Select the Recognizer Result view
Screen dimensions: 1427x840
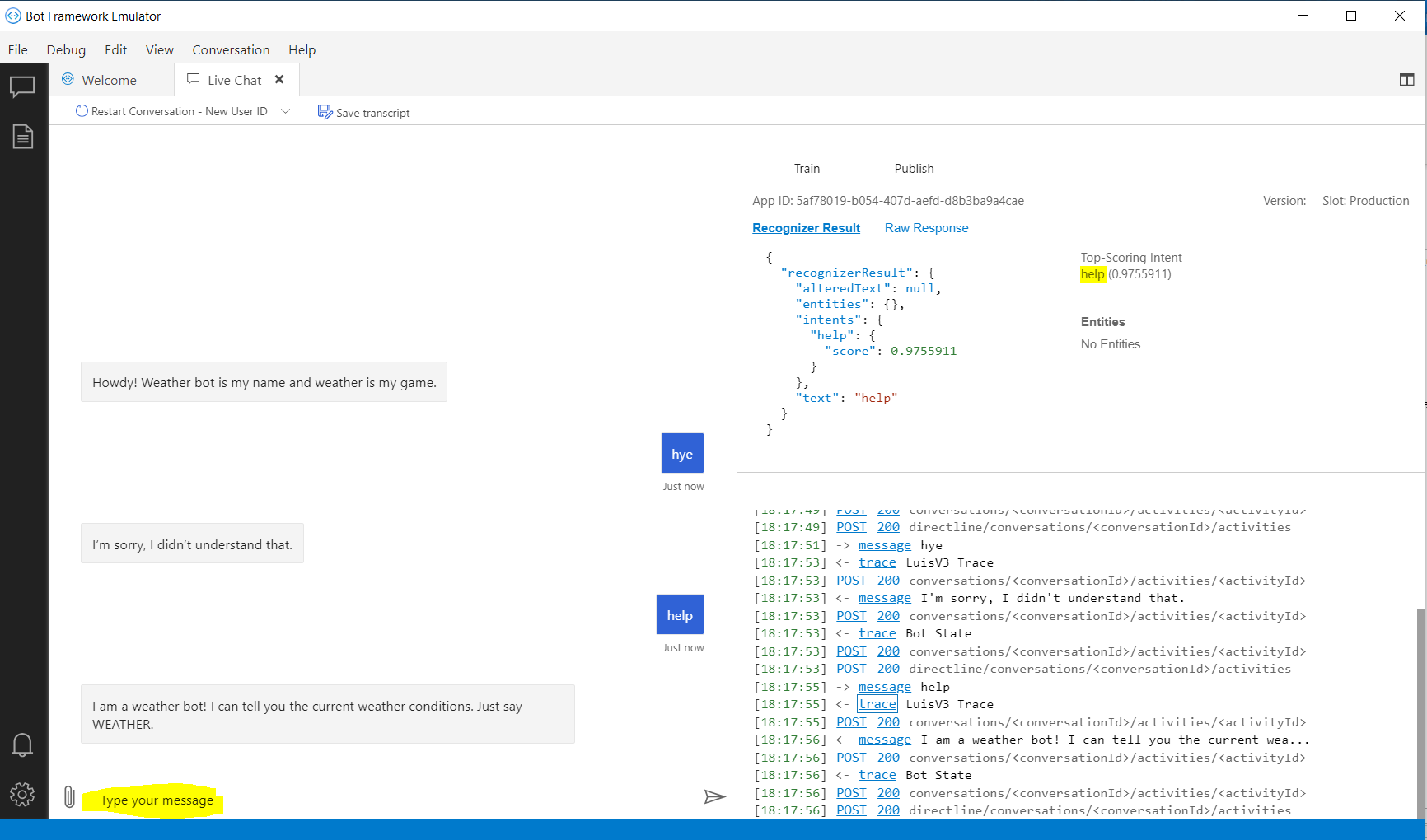[806, 228]
